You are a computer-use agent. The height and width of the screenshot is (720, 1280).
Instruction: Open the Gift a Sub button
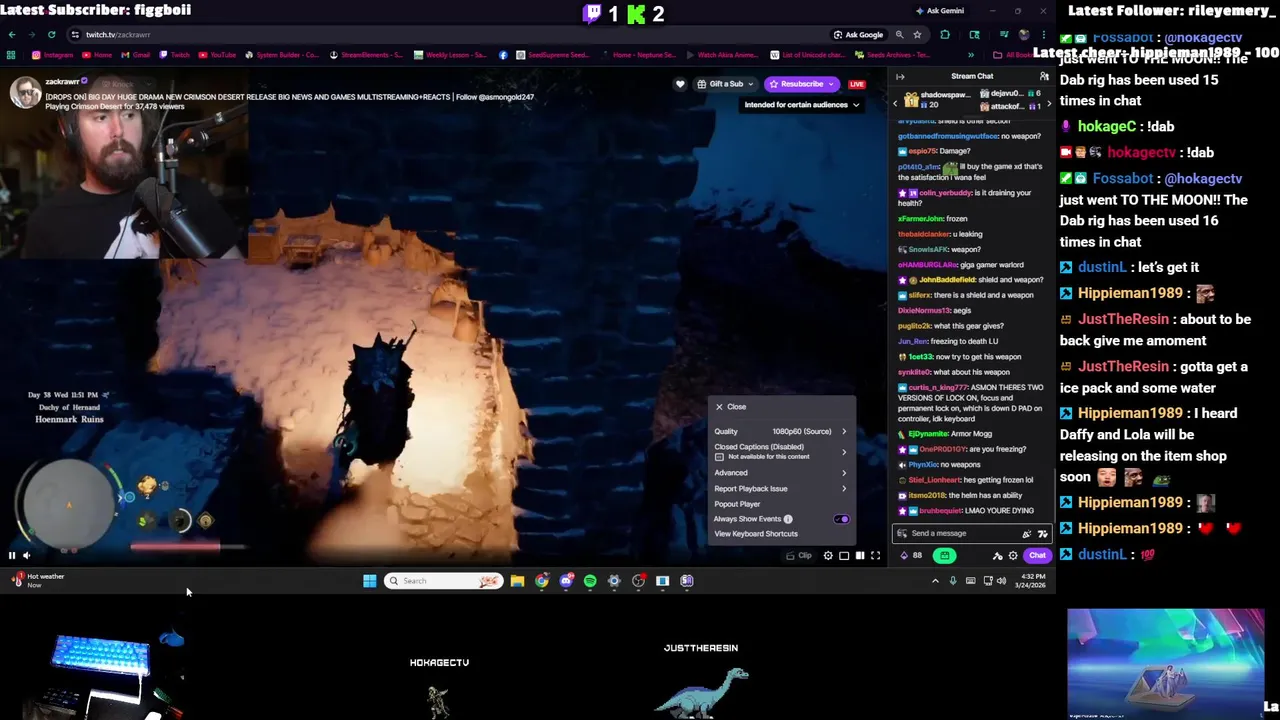click(725, 84)
